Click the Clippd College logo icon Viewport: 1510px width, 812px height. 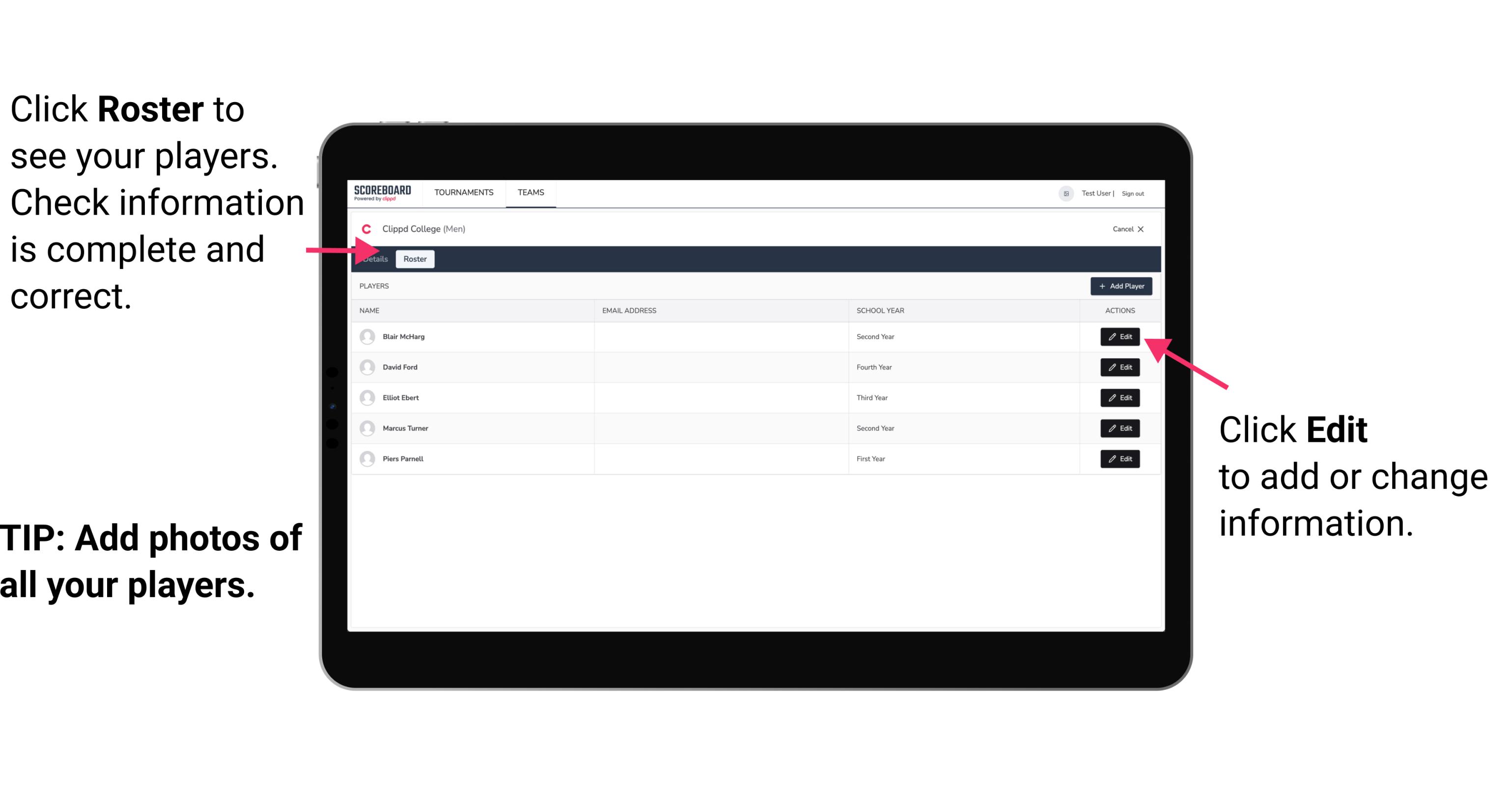(x=365, y=229)
